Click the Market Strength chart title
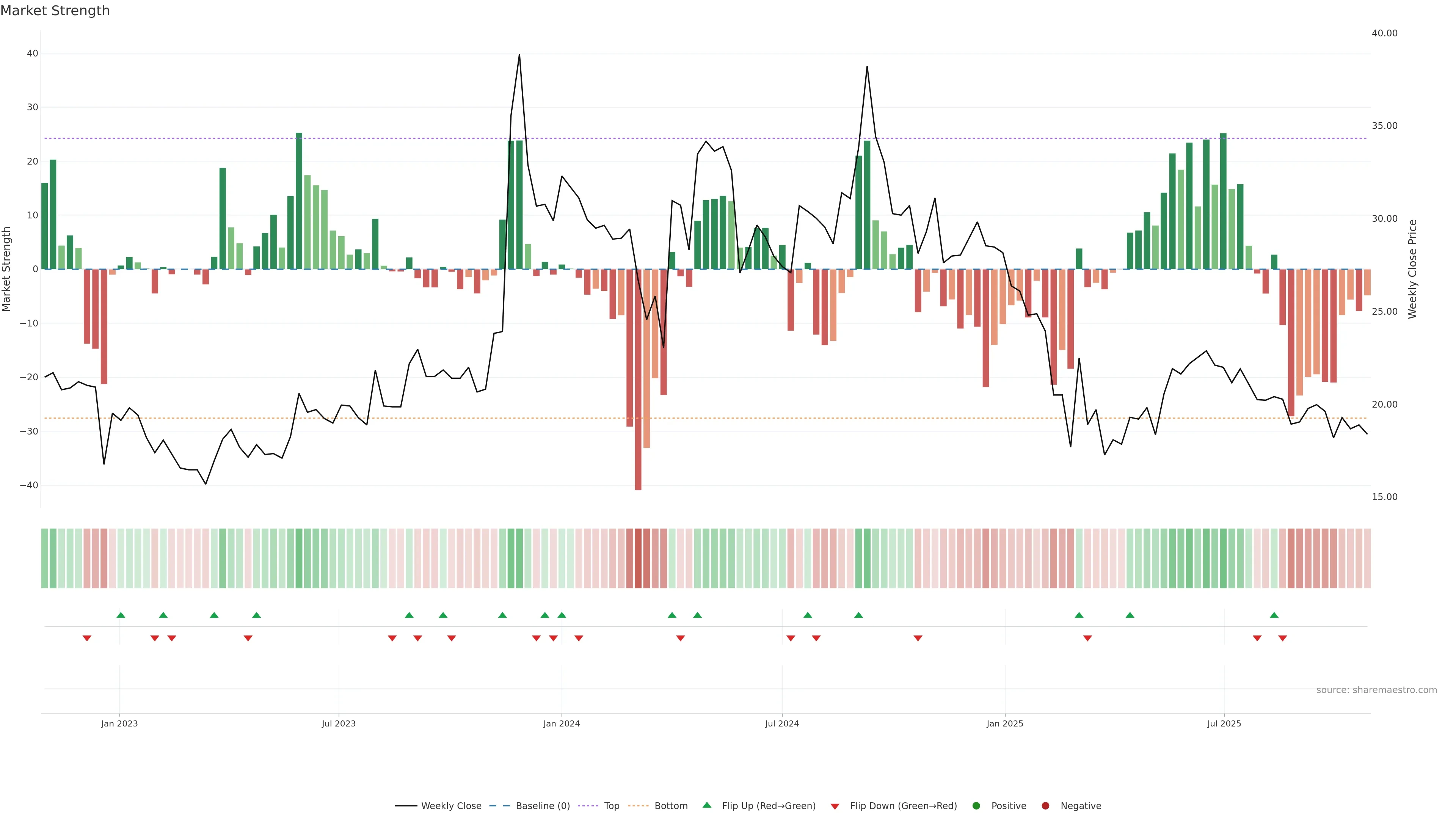1456x819 pixels. (x=55, y=11)
